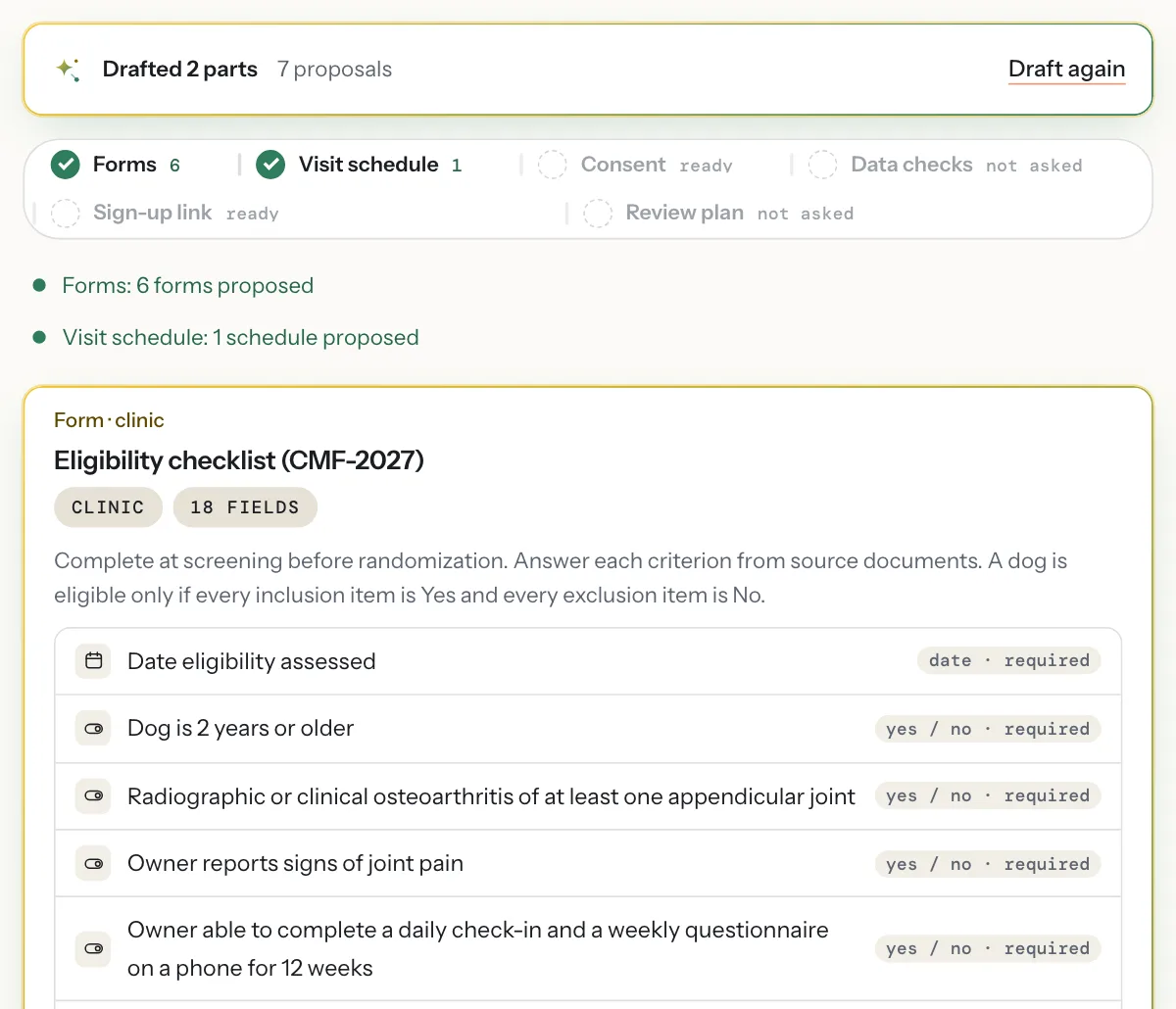This screenshot has width=1176, height=1009.
Task: Click 'date · required' badge
Action: pyautogui.click(x=1009, y=661)
